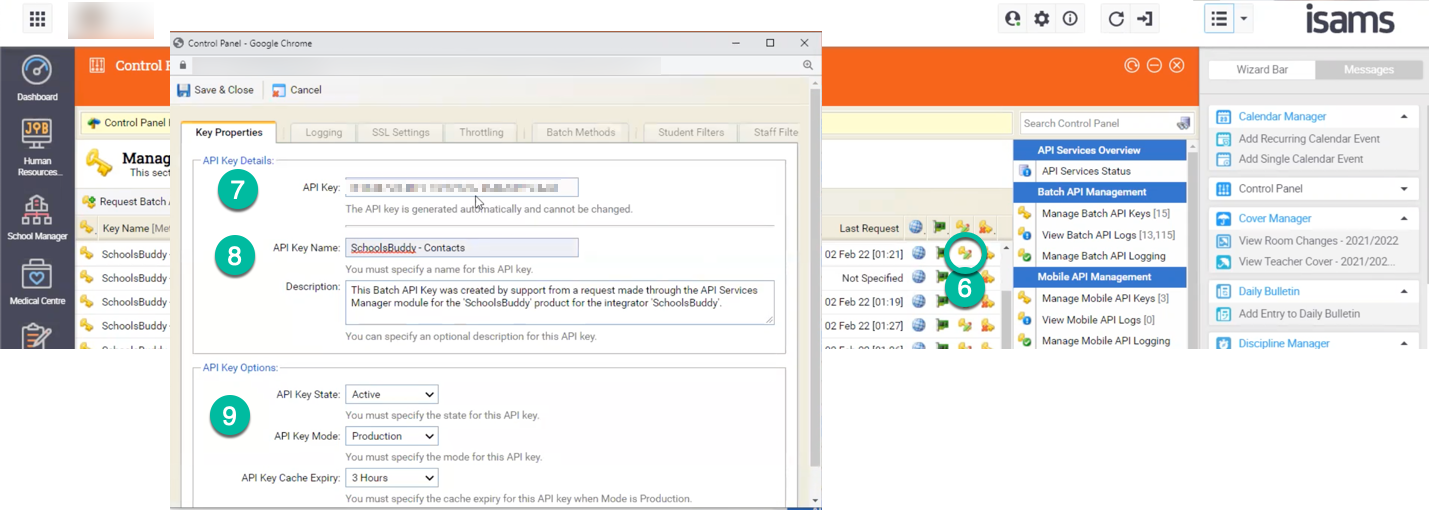This screenshot has height=510, width=1429.
Task: Click the API Key Name field
Action: 461,247
